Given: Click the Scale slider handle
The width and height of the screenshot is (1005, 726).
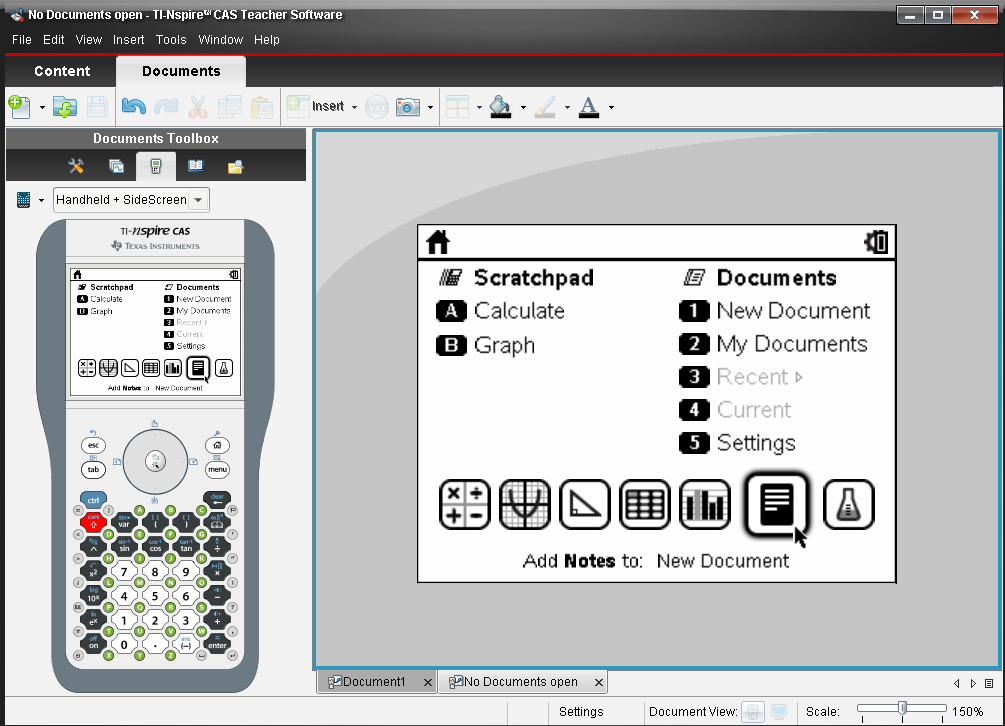Looking at the screenshot, I should 902,709.
